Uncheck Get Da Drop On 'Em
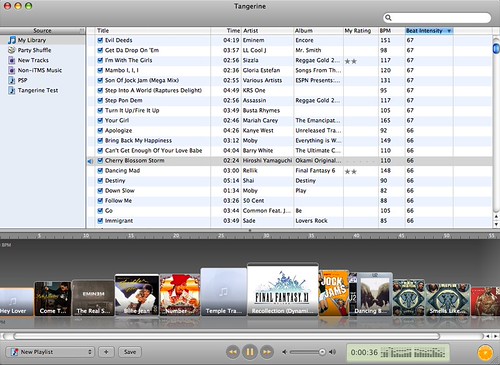 (x=100, y=50)
